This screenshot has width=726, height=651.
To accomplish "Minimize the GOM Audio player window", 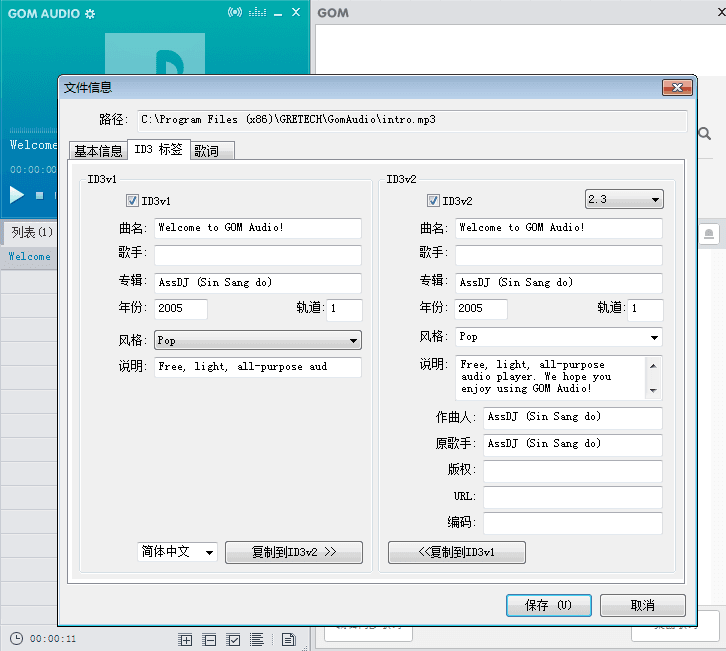I will [x=278, y=13].
